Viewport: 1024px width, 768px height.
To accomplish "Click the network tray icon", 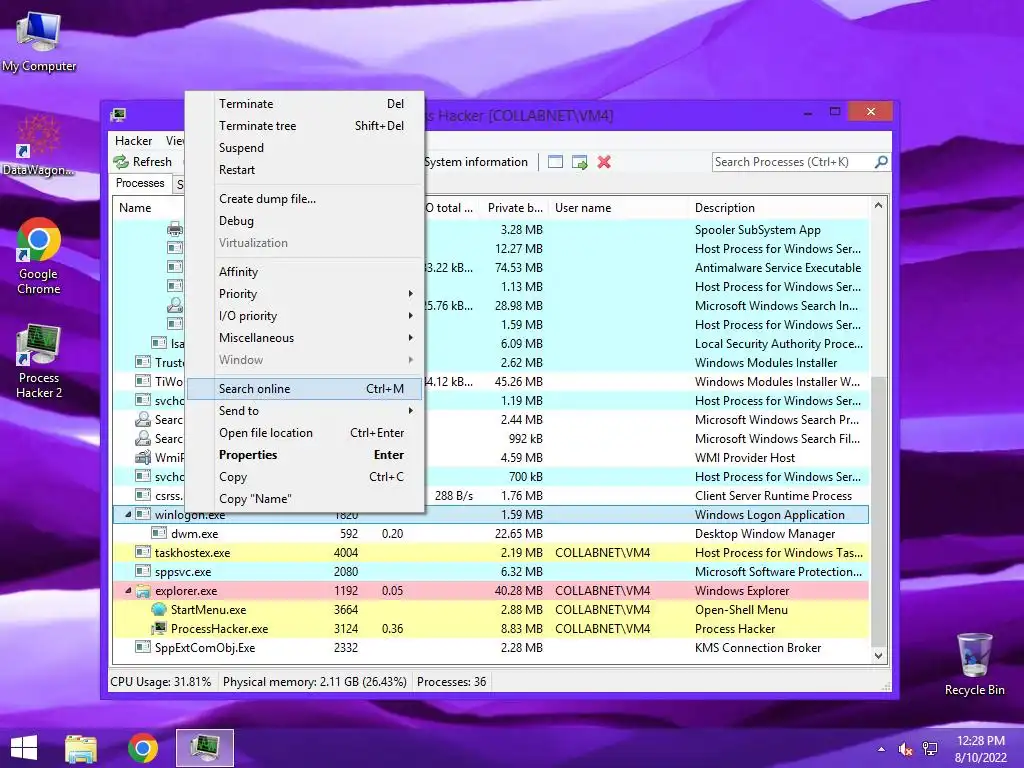I will click(929, 749).
